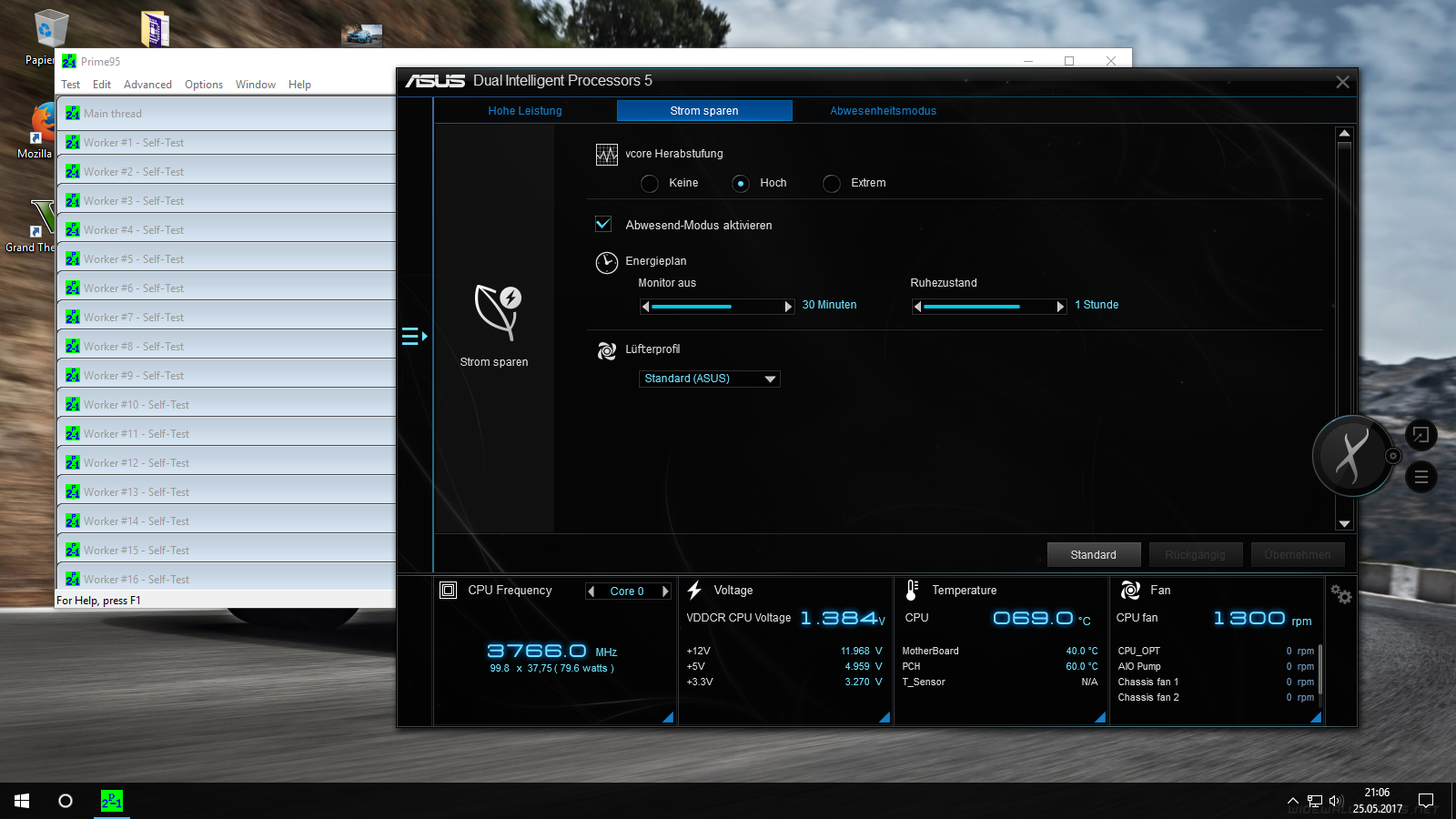1456x819 pixels.
Task: Open Lüfterprofil Standard (ASUS) dropdown
Action: [x=710, y=379]
